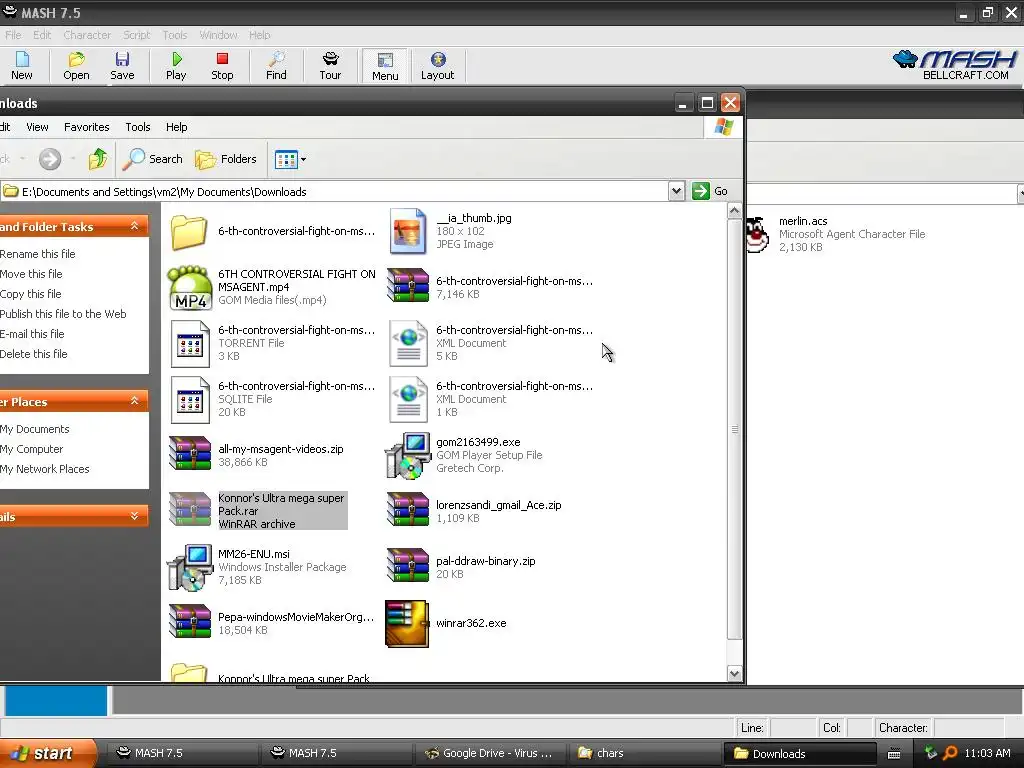Click Move this file link
1024x768 pixels.
click(31, 274)
